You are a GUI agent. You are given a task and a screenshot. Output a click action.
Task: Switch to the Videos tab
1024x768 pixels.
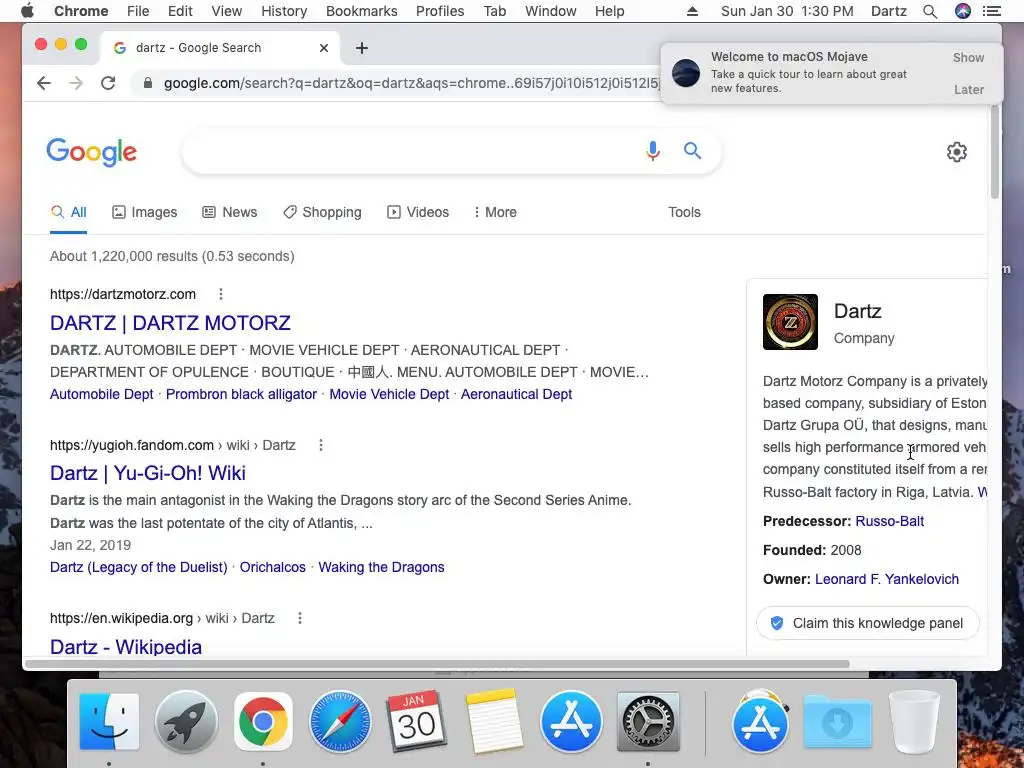coord(418,212)
